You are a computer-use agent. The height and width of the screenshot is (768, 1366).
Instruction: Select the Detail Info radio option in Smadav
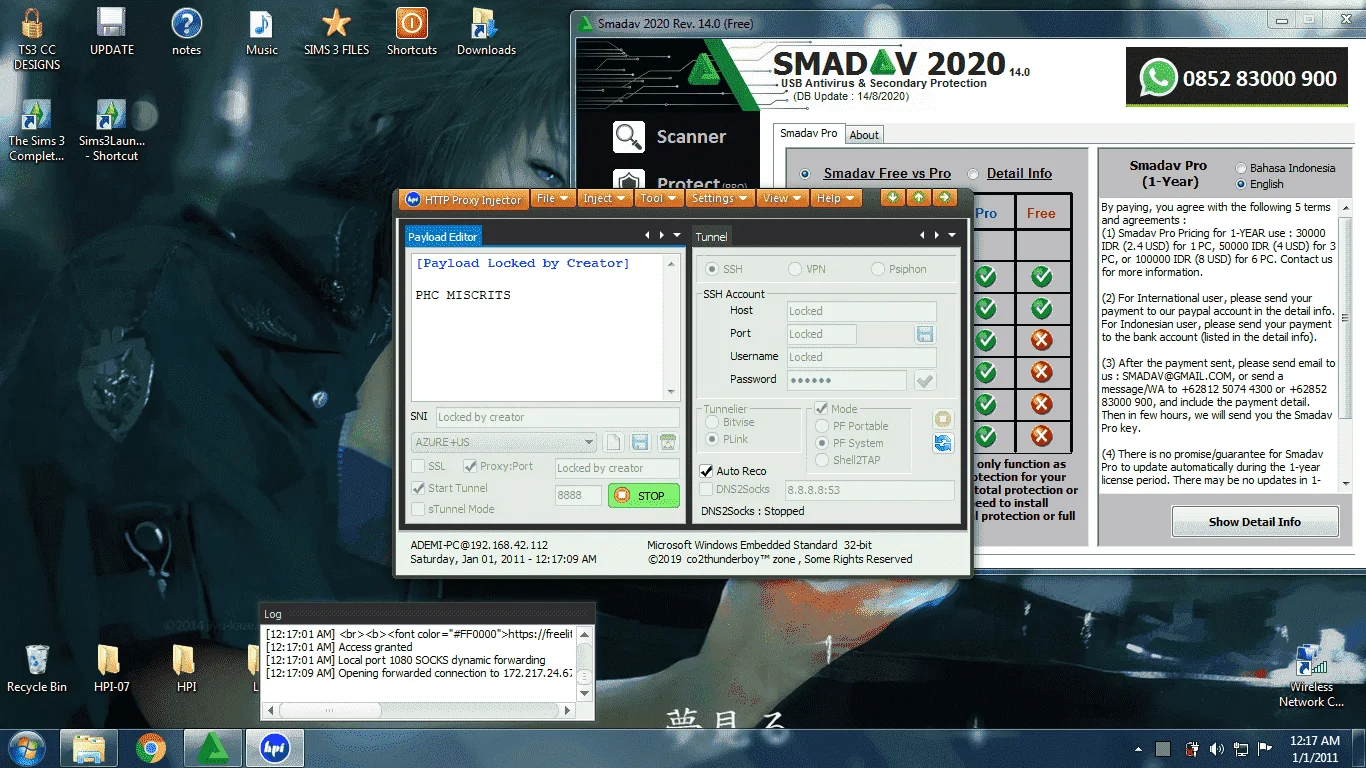[x=974, y=174]
